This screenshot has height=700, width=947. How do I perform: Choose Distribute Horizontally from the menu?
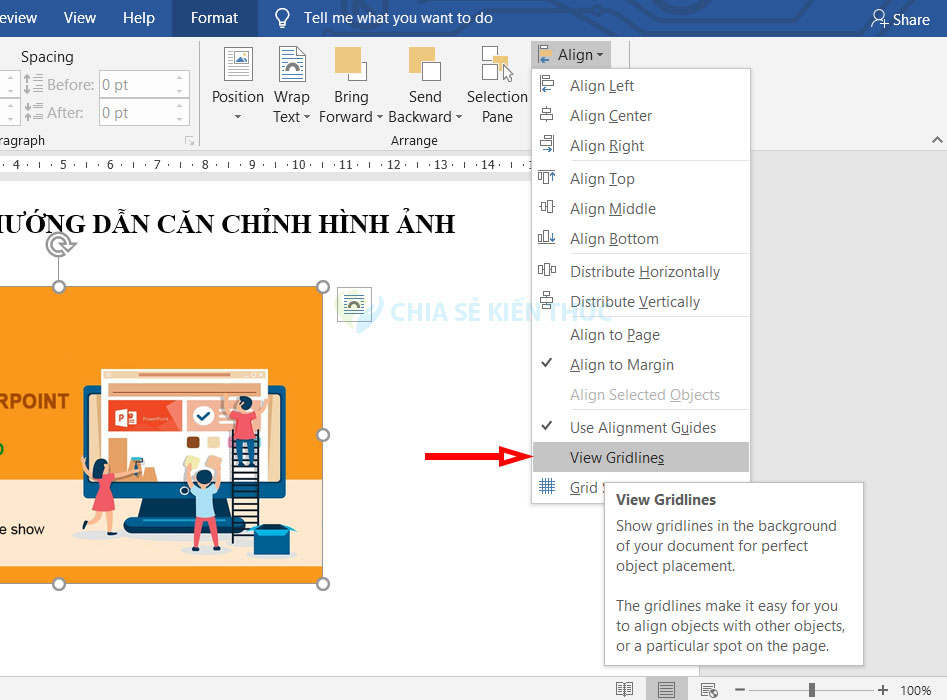pos(644,271)
